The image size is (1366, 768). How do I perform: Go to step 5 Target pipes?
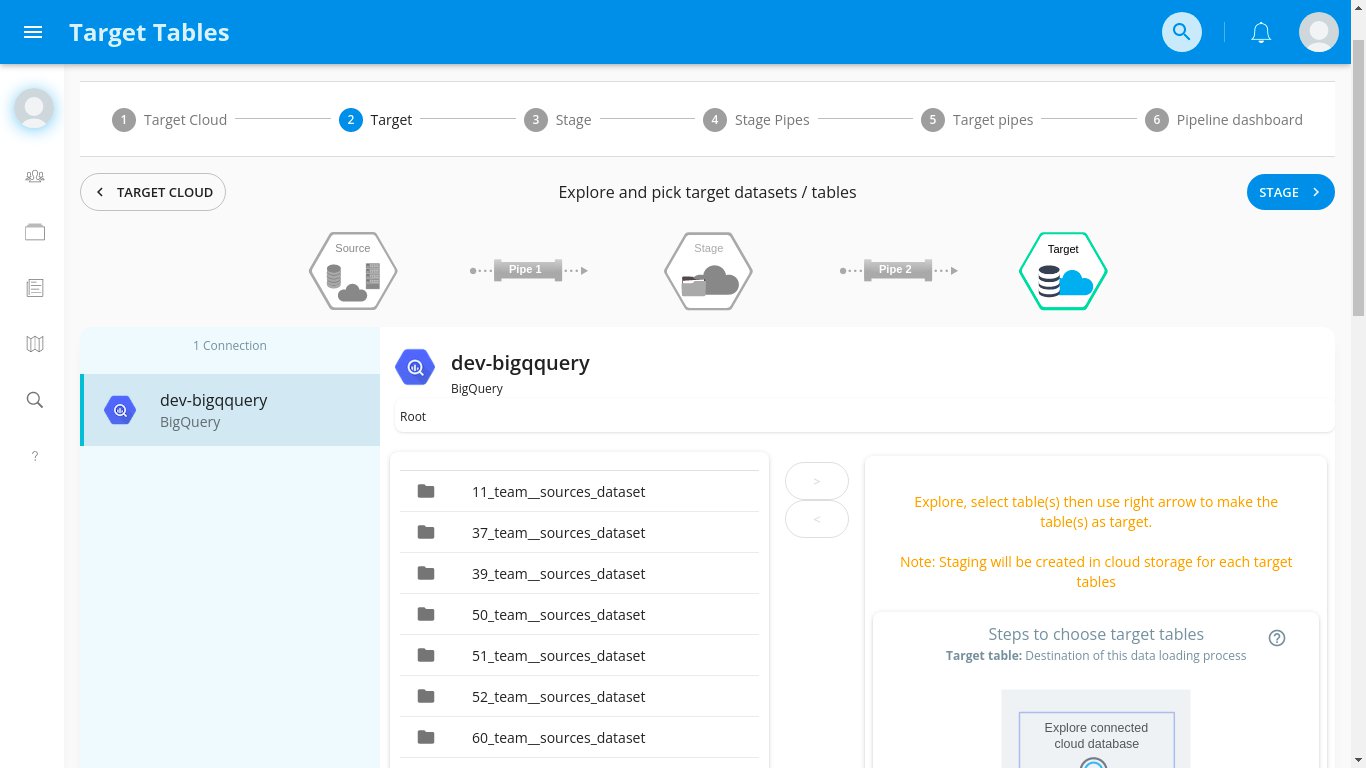pyautogui.click(x=978, y=120)
